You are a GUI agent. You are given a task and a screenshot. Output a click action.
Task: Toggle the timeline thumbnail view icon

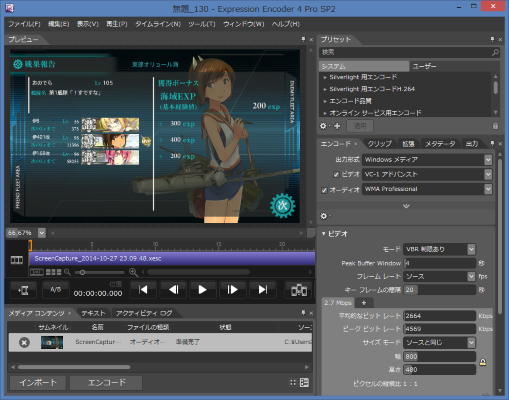[x=37, y=272]
